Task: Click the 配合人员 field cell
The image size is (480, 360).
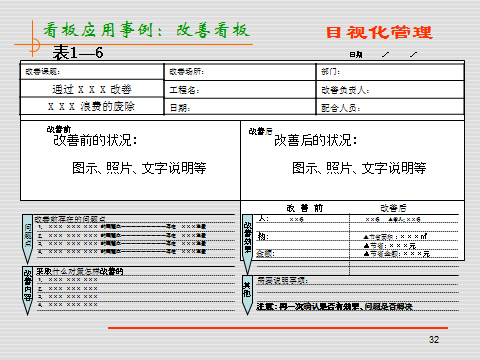Action: pyautogui.click(x=390, y=107)
